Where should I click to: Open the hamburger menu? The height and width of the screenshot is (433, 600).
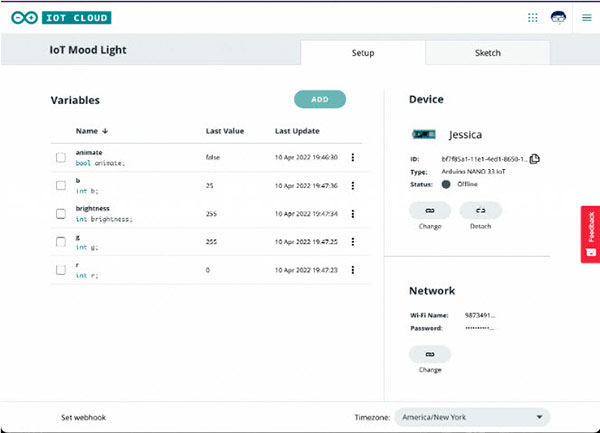[x=587, y=17]
